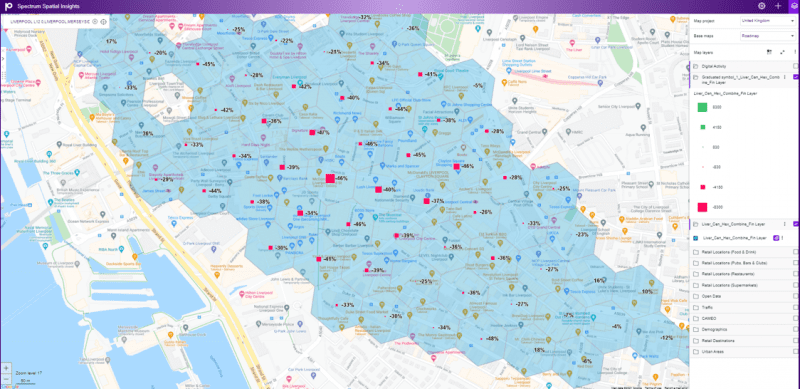Click blue polygon icon of Liver_Cen_Hex sublayer

click(x=695, y=238)
